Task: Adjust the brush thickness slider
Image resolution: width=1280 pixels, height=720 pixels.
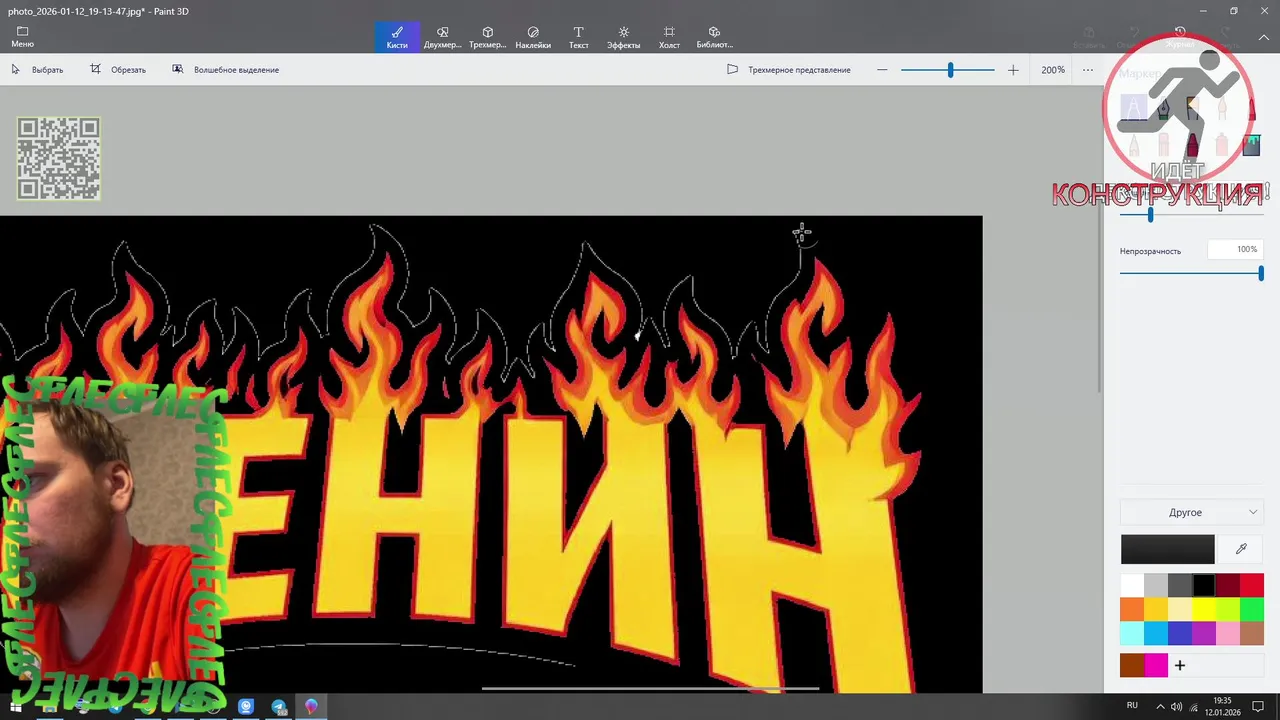Action: pos(1150,214)
